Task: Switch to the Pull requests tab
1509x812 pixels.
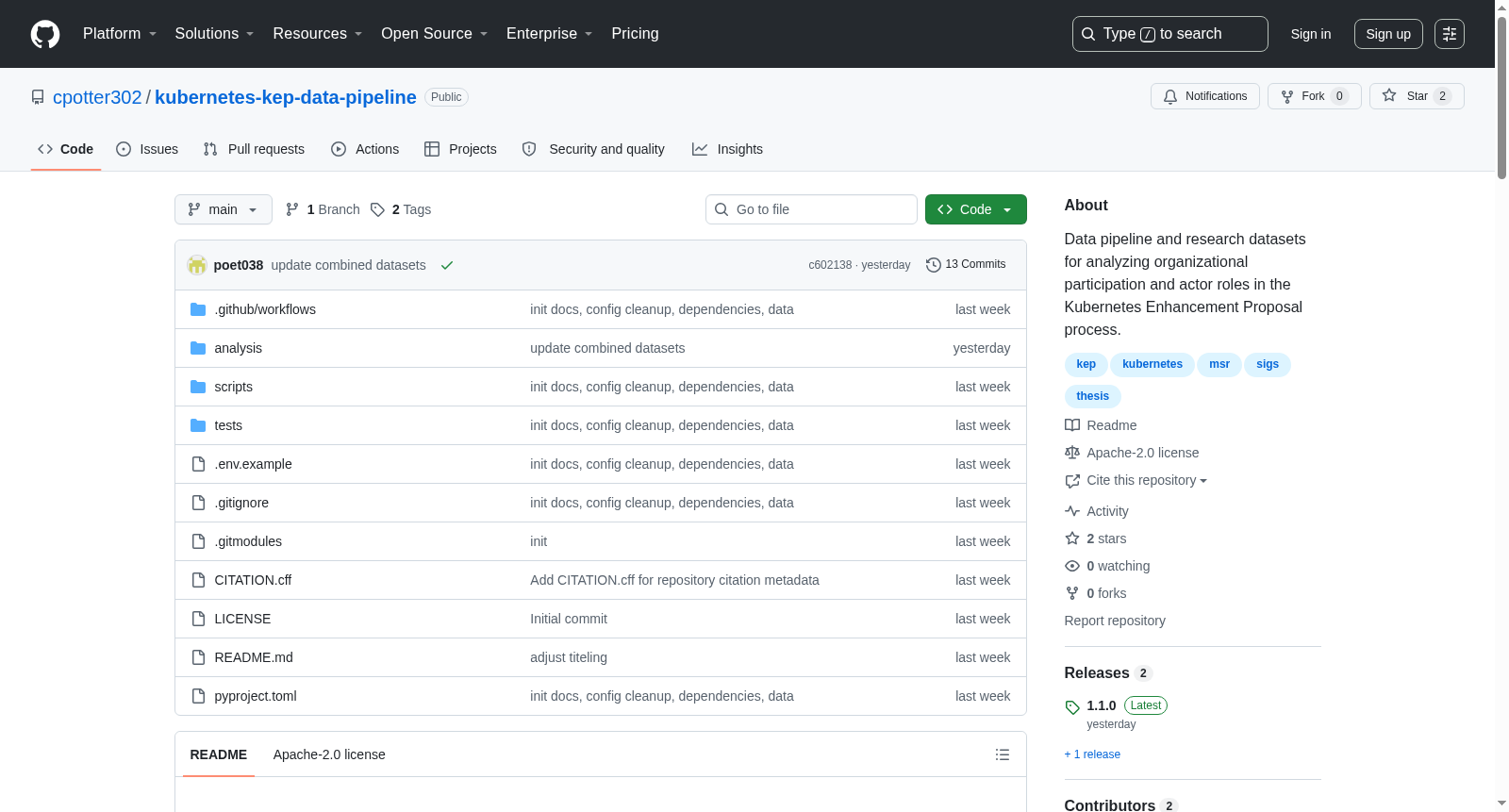Action: click(x=254, y=149)
